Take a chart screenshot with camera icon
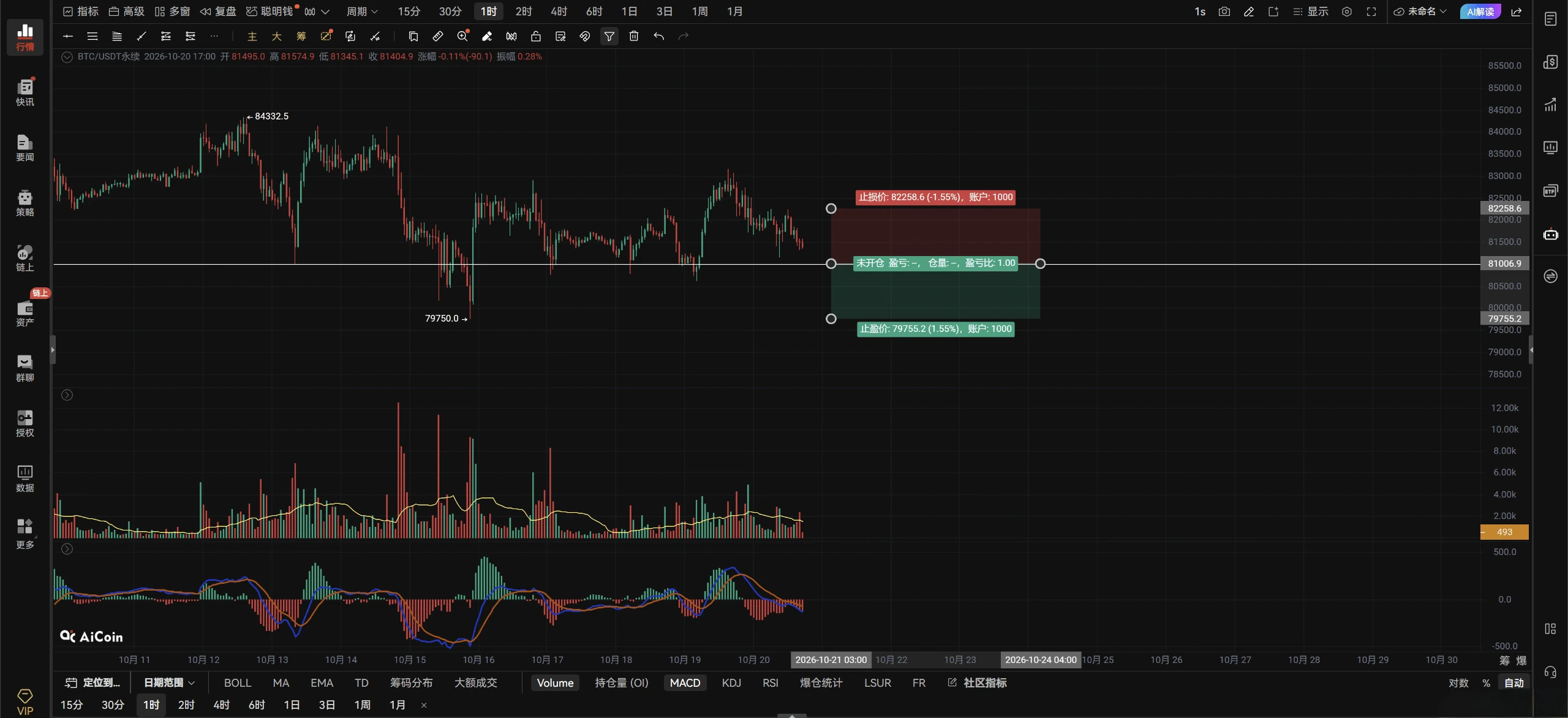 (1224, 12)
